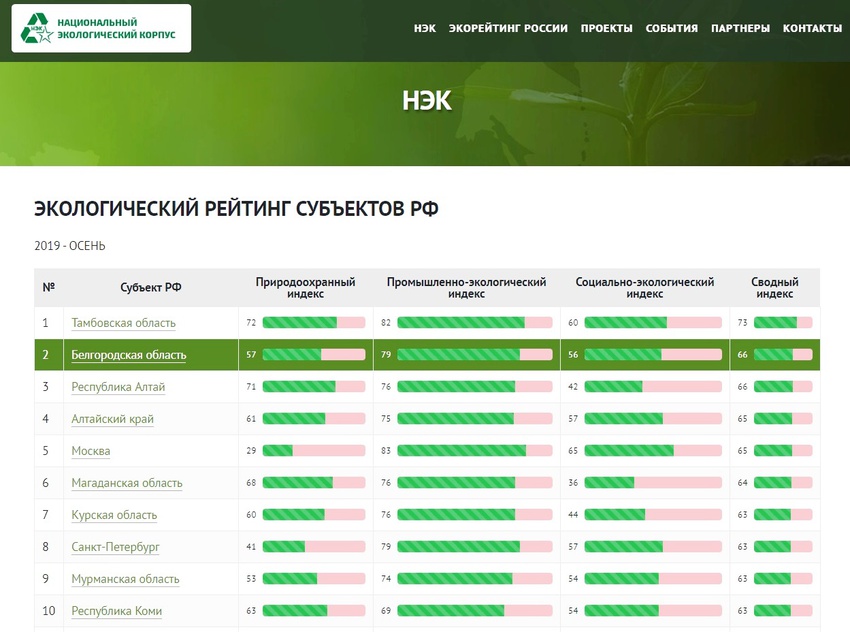Click Курская область industrial index bar (76)

tap(475, 514)
